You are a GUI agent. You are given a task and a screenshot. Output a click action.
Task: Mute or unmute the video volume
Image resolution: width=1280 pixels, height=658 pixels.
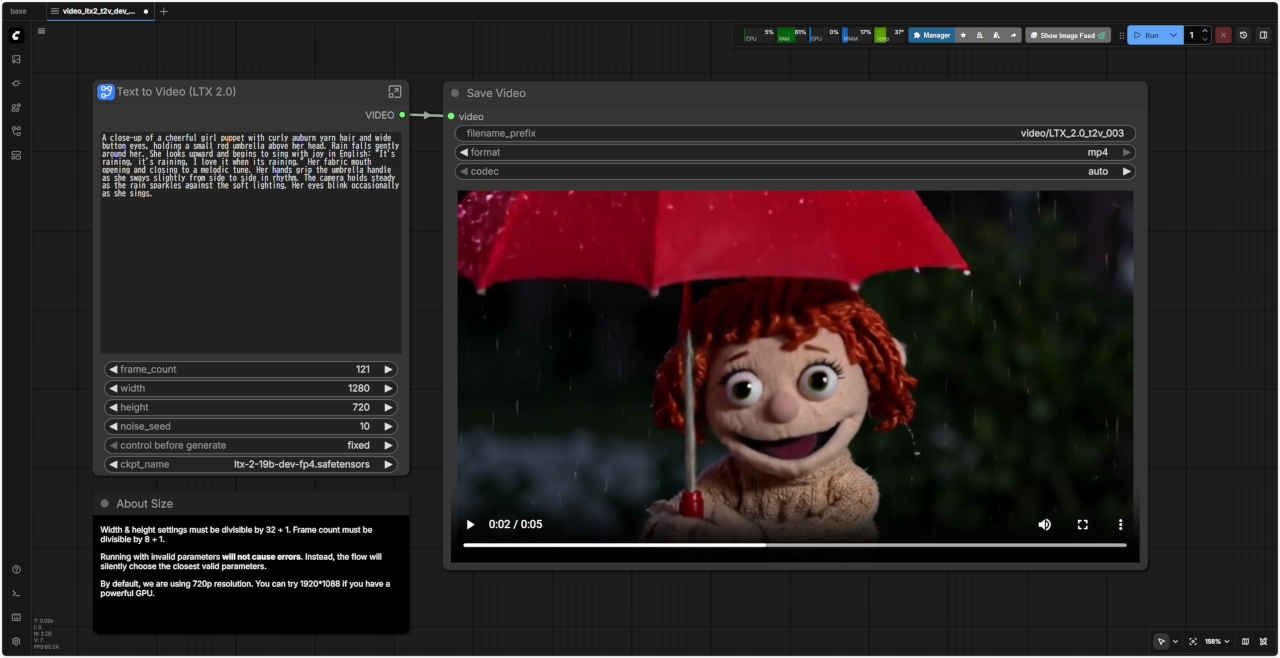[1044, 524]
